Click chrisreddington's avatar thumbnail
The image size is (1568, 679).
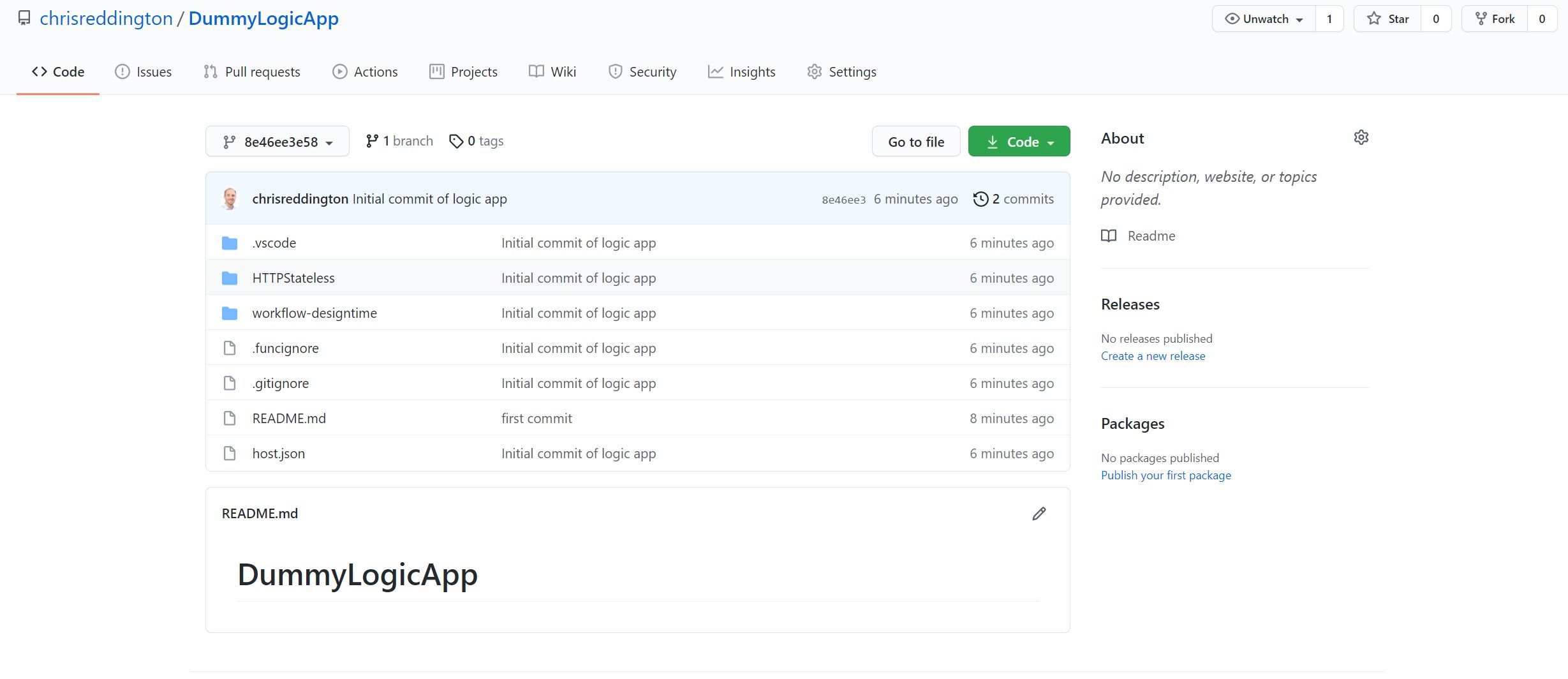point(231,198)
